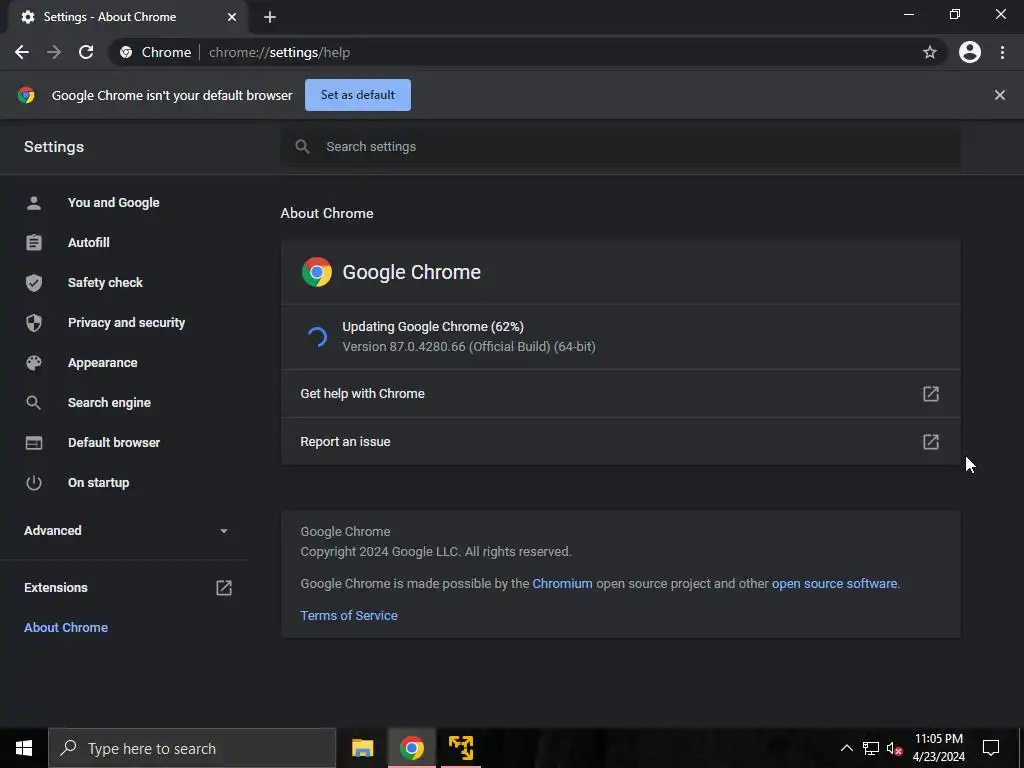
Task: Go to Default browser section
Action: [x=114, y=442]
